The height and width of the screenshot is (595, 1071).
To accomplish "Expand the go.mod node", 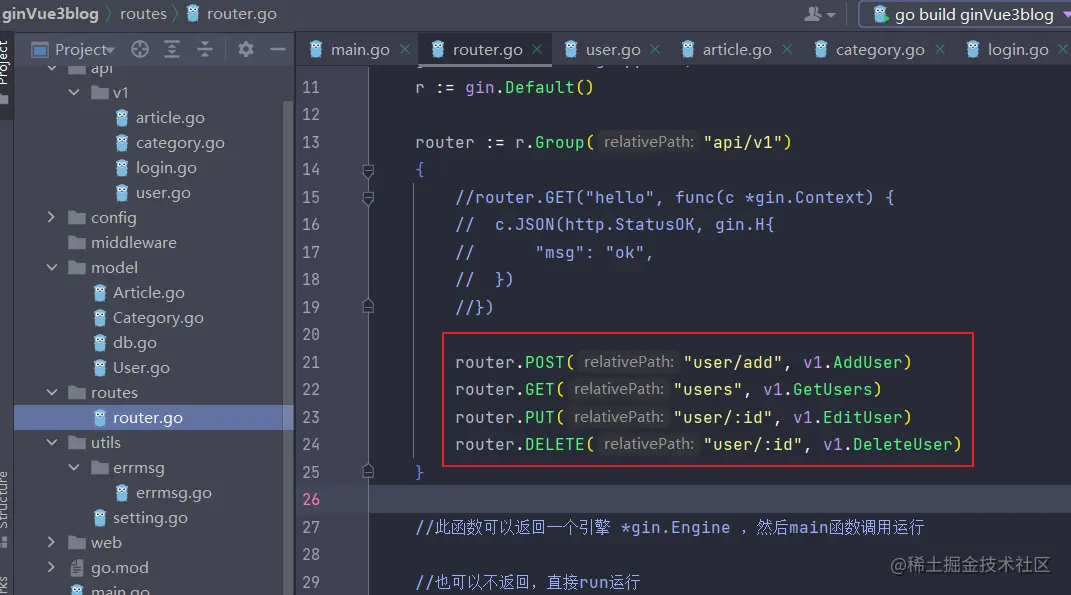I will click(51, 567).
